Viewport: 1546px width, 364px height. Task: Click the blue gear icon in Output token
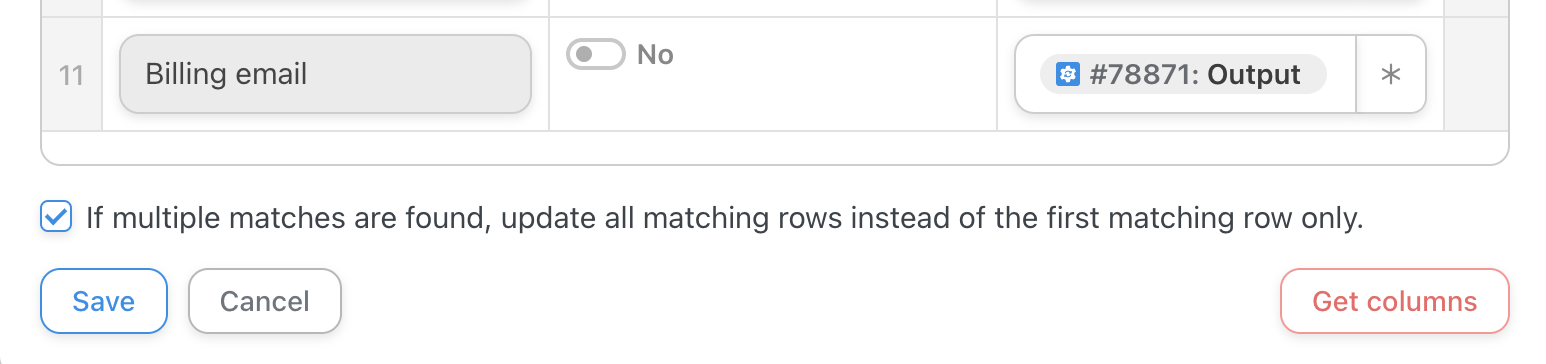coord(1068,75)
